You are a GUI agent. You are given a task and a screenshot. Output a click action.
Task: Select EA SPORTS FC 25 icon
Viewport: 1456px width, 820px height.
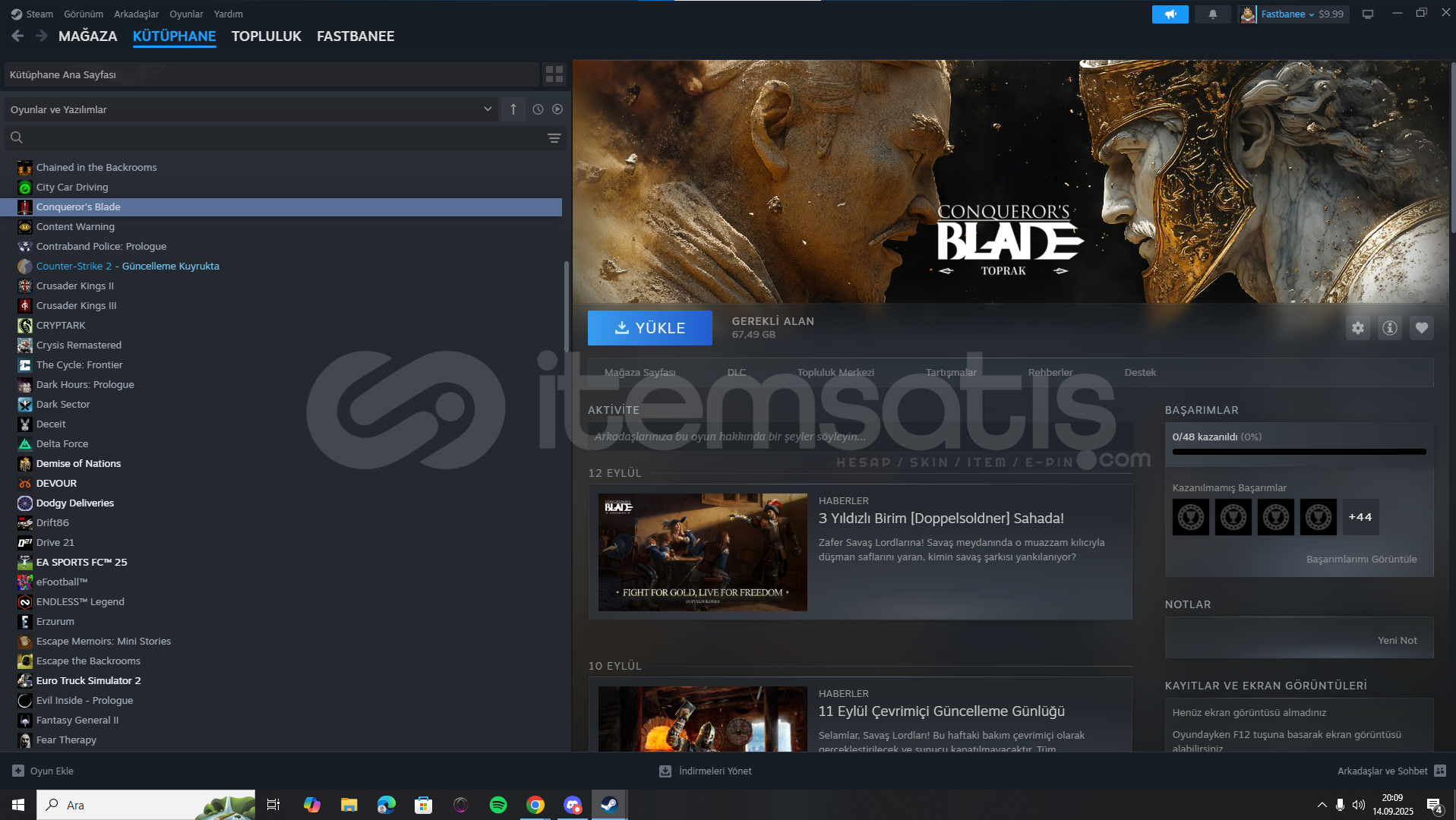point(25,563)
